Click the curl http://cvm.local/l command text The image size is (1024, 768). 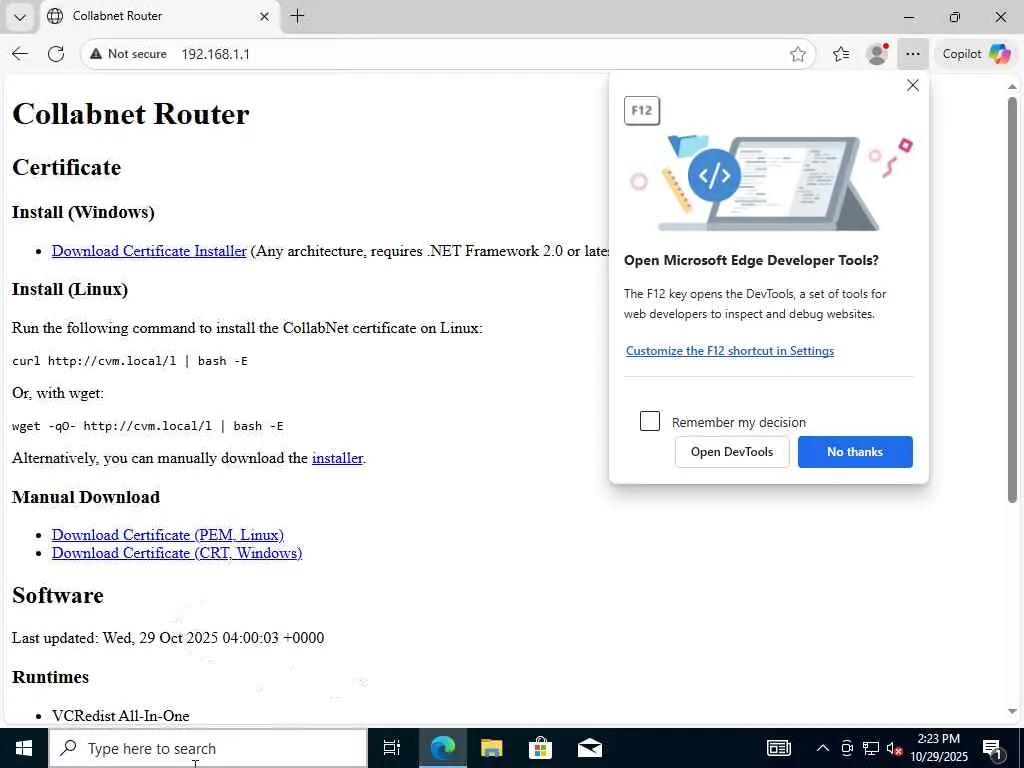[x=129, y=361]
